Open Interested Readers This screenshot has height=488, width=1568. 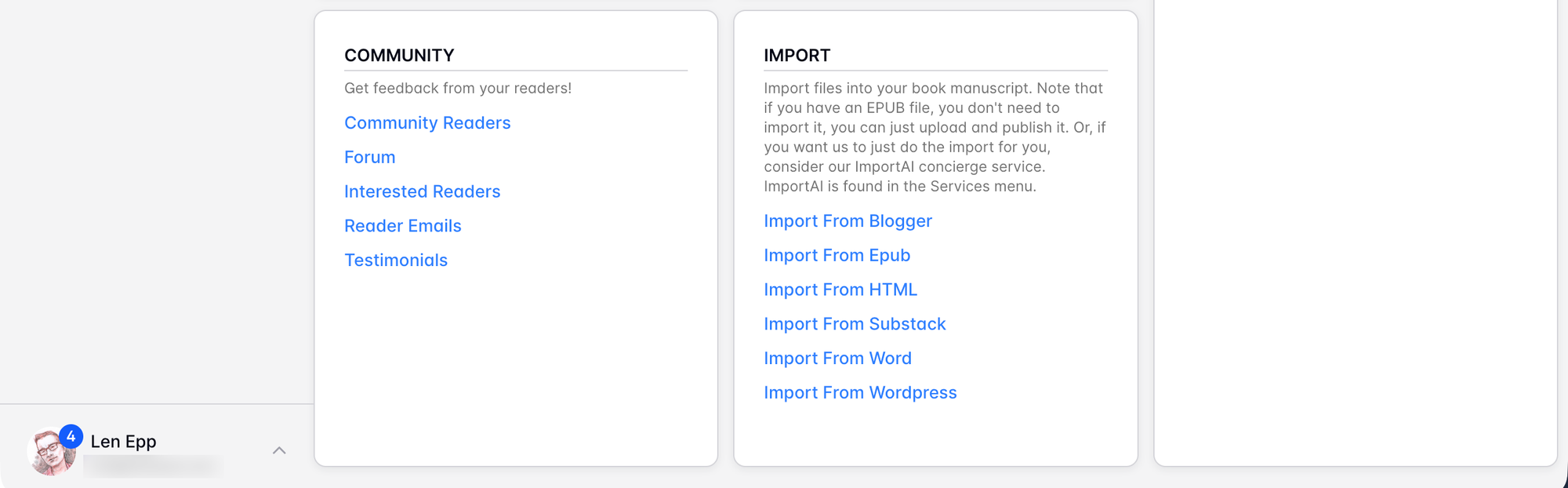422,191
